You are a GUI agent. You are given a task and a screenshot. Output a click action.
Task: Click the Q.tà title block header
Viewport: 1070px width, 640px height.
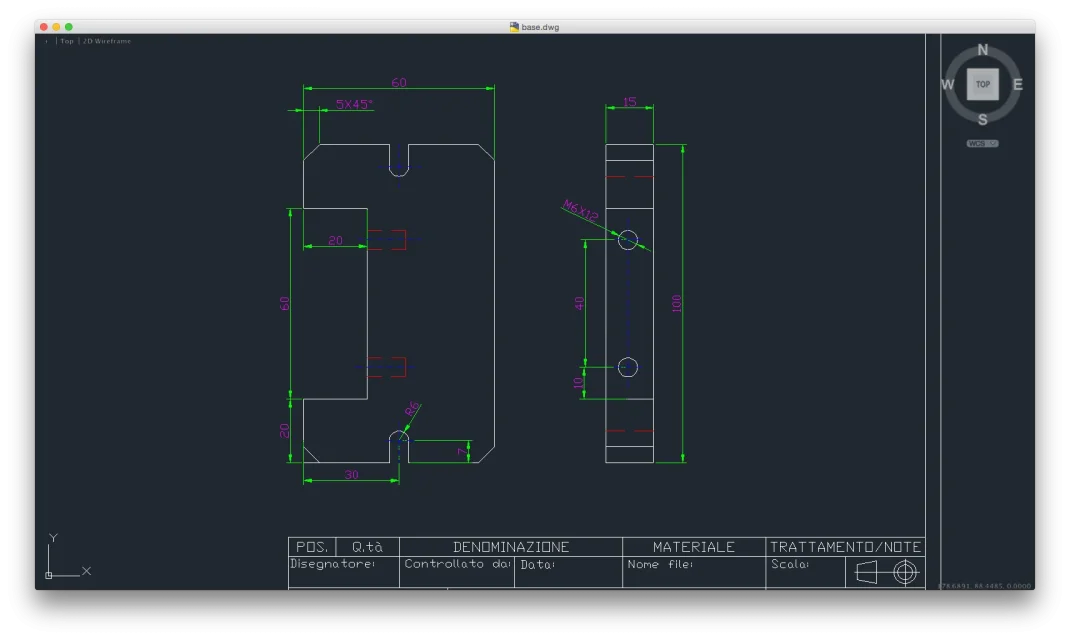pos(367,547)
